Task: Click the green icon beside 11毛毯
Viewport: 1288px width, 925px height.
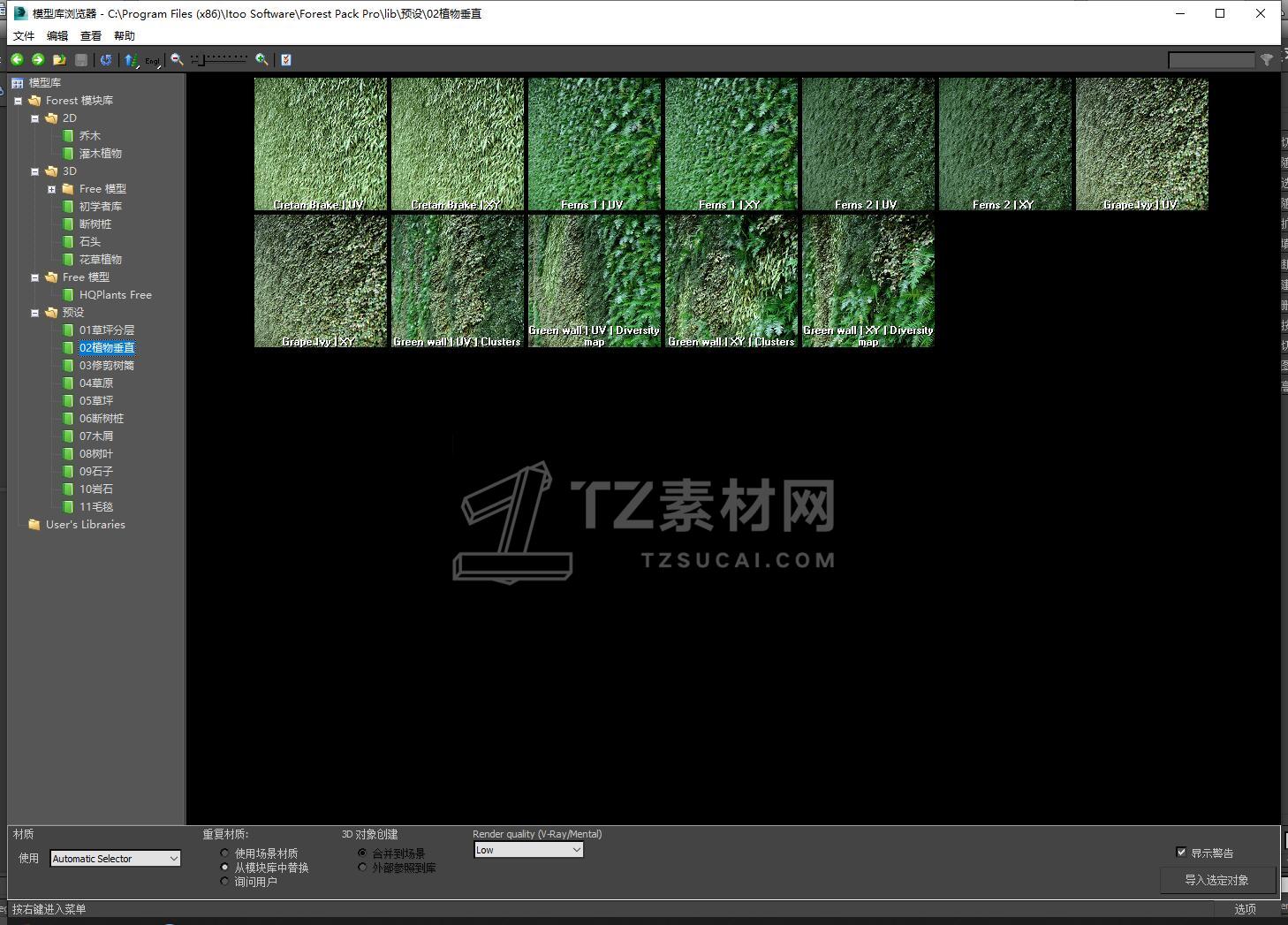Action: coord(68,507)
